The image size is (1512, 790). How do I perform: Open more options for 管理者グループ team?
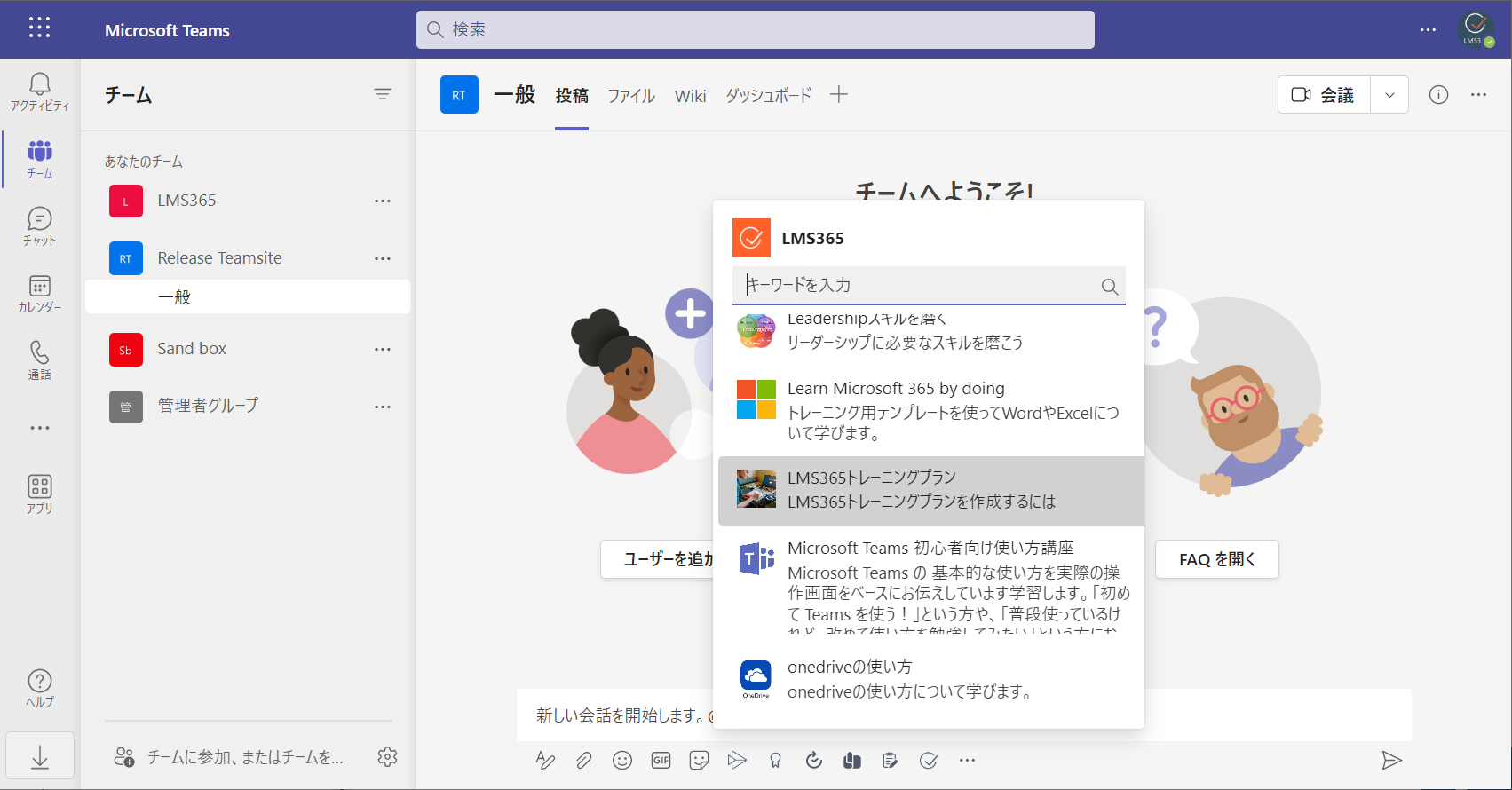click(383, 407)
